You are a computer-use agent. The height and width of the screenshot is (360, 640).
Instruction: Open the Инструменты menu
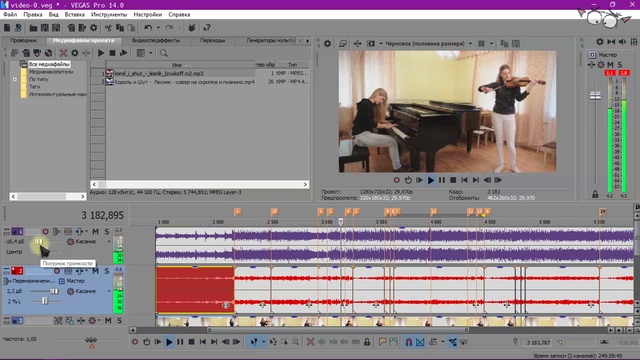(109, 14)
